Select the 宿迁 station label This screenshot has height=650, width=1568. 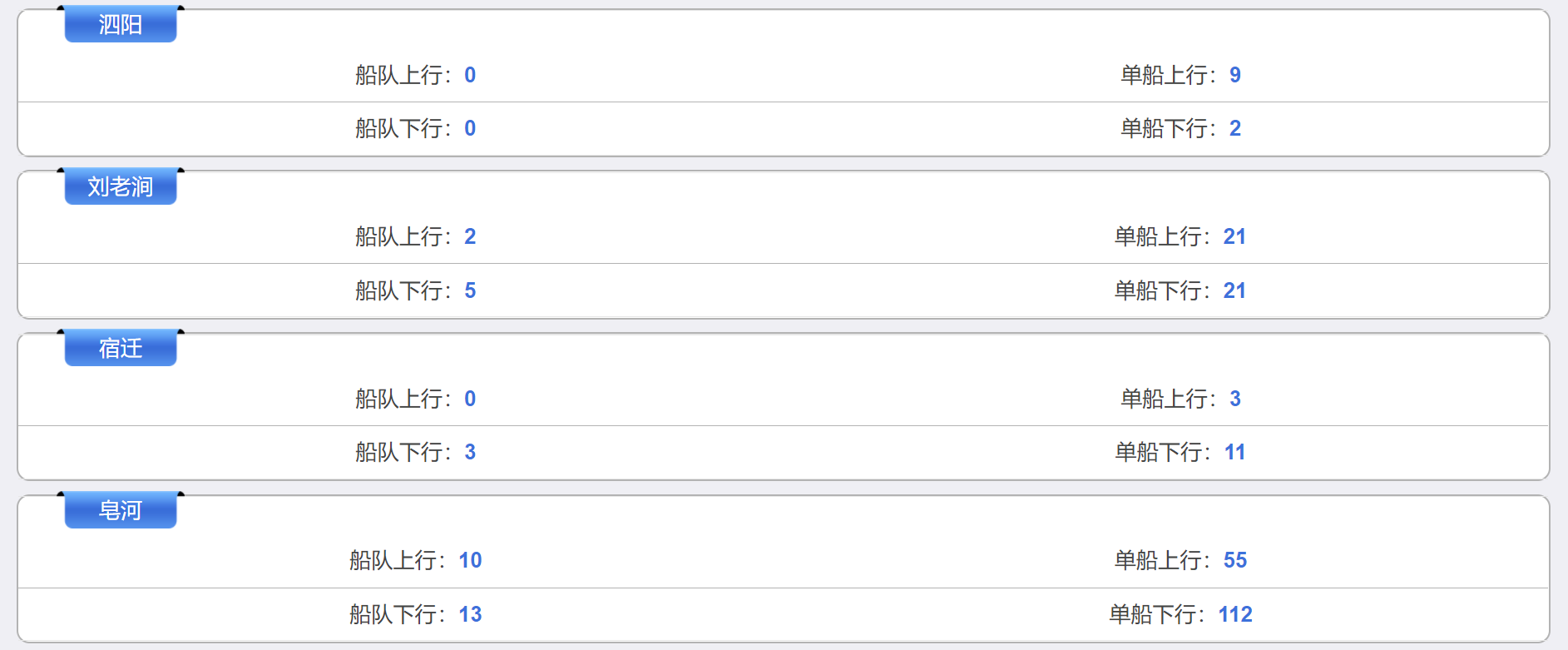coord(121,348)
